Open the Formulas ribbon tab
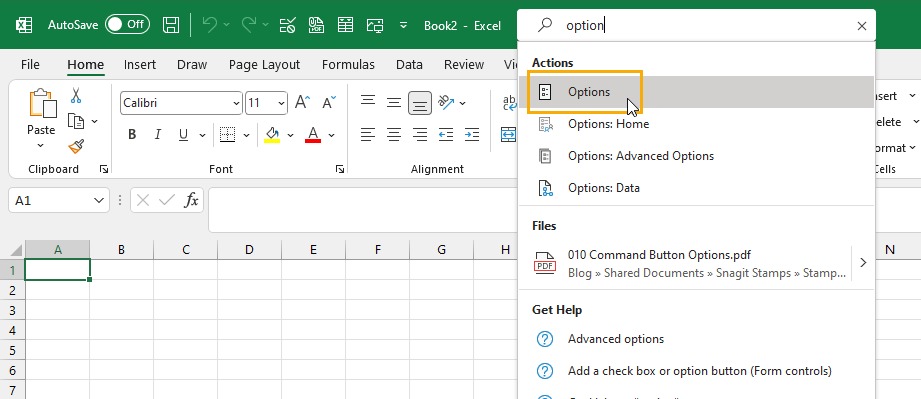Image resolution: width=921 pixels, height=399 pixels. click(x=348, y=65)
